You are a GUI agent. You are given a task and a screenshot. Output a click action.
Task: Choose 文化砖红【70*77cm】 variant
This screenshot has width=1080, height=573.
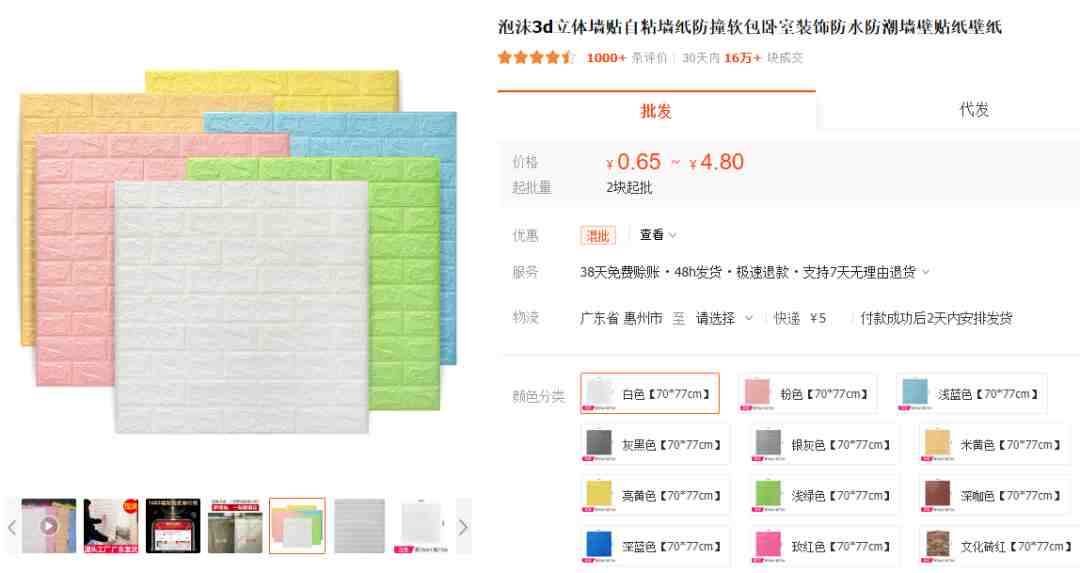pyautogui.click(x=998, y=546)
